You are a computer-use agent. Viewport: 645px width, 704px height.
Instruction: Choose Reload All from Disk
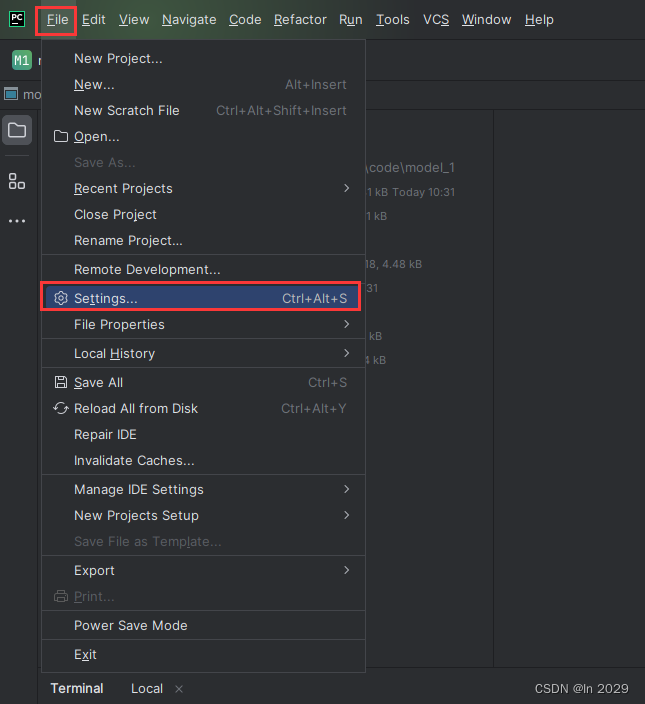203,409
